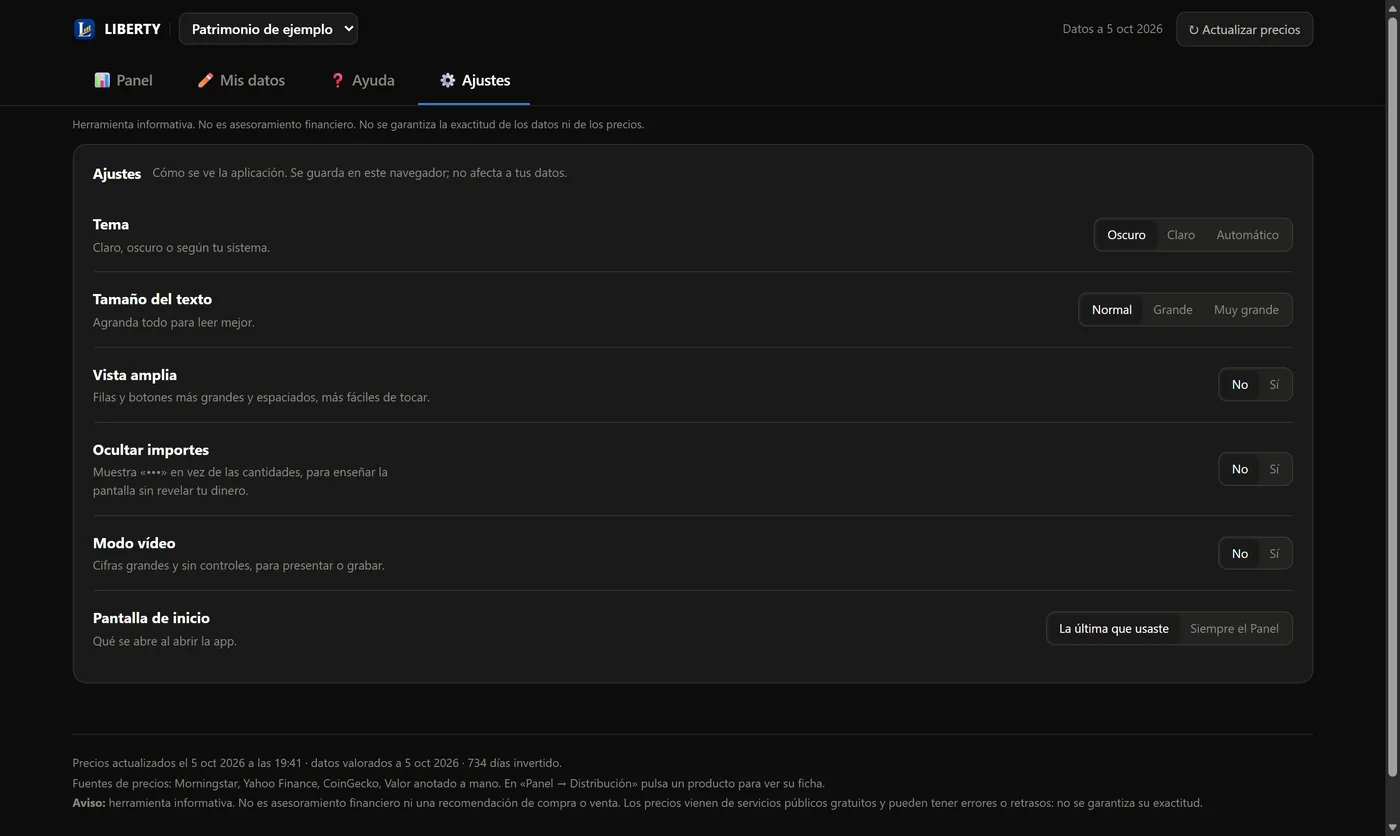The width and height of the screenshot is (1400, 836).
Task: Click the Modo vídeo heading
Action: pos(134,543)
